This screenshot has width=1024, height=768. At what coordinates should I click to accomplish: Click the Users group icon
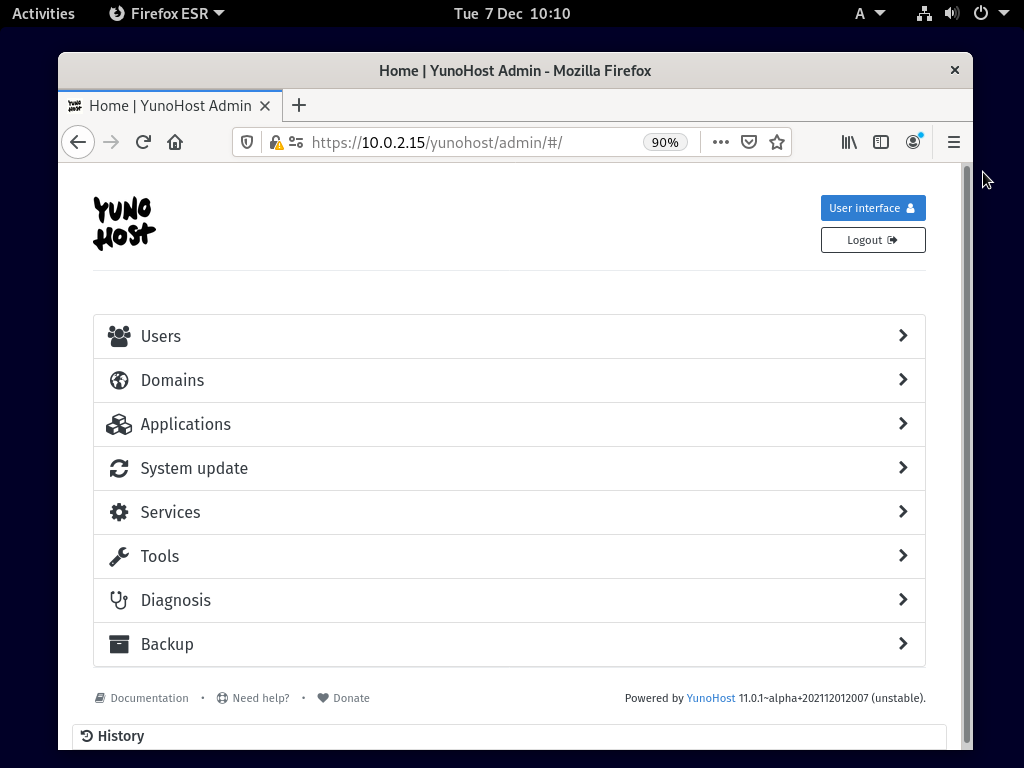(119, 336)
